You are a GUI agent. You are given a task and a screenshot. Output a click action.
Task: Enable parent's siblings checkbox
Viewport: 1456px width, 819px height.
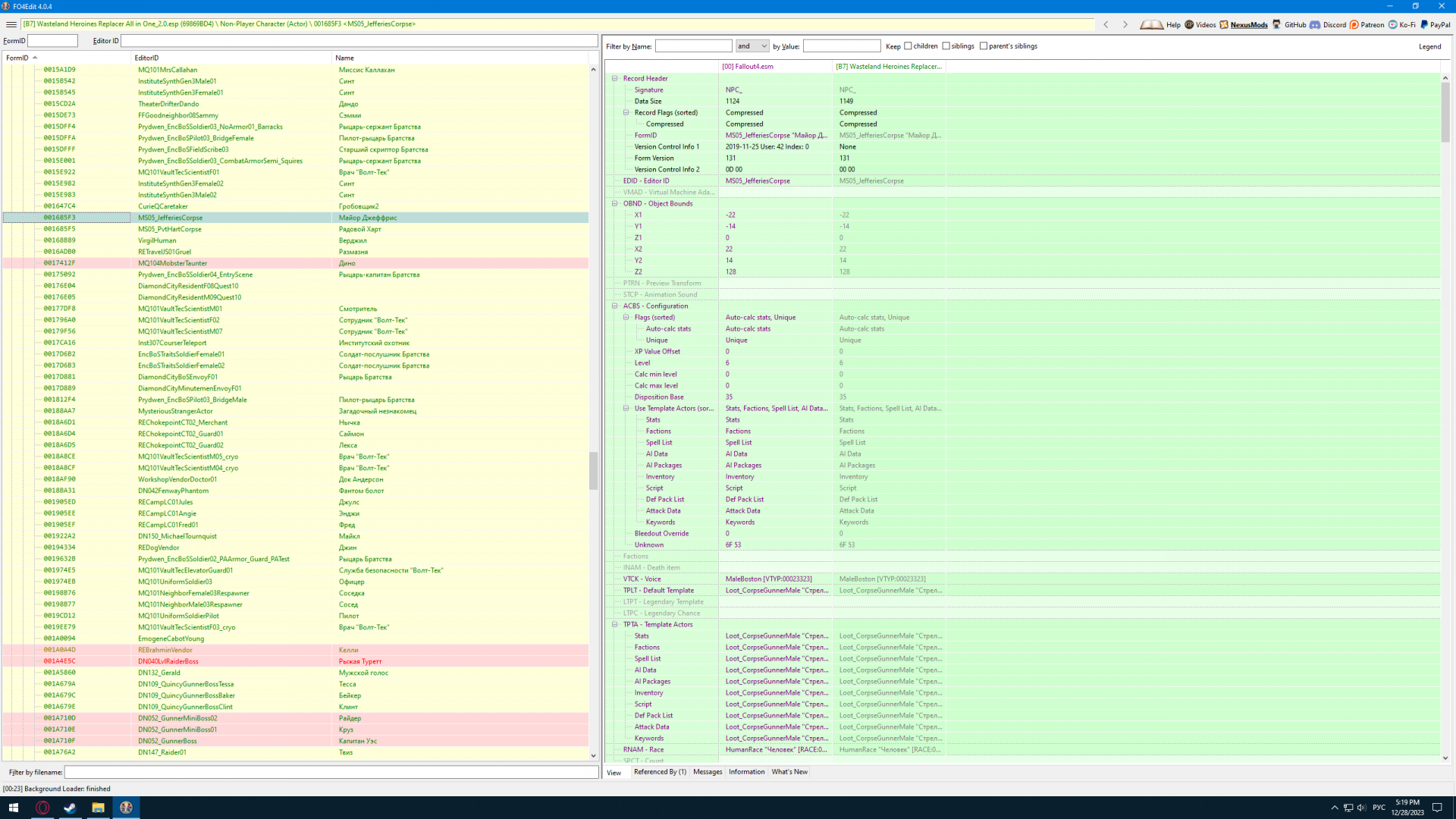point(984,46)
